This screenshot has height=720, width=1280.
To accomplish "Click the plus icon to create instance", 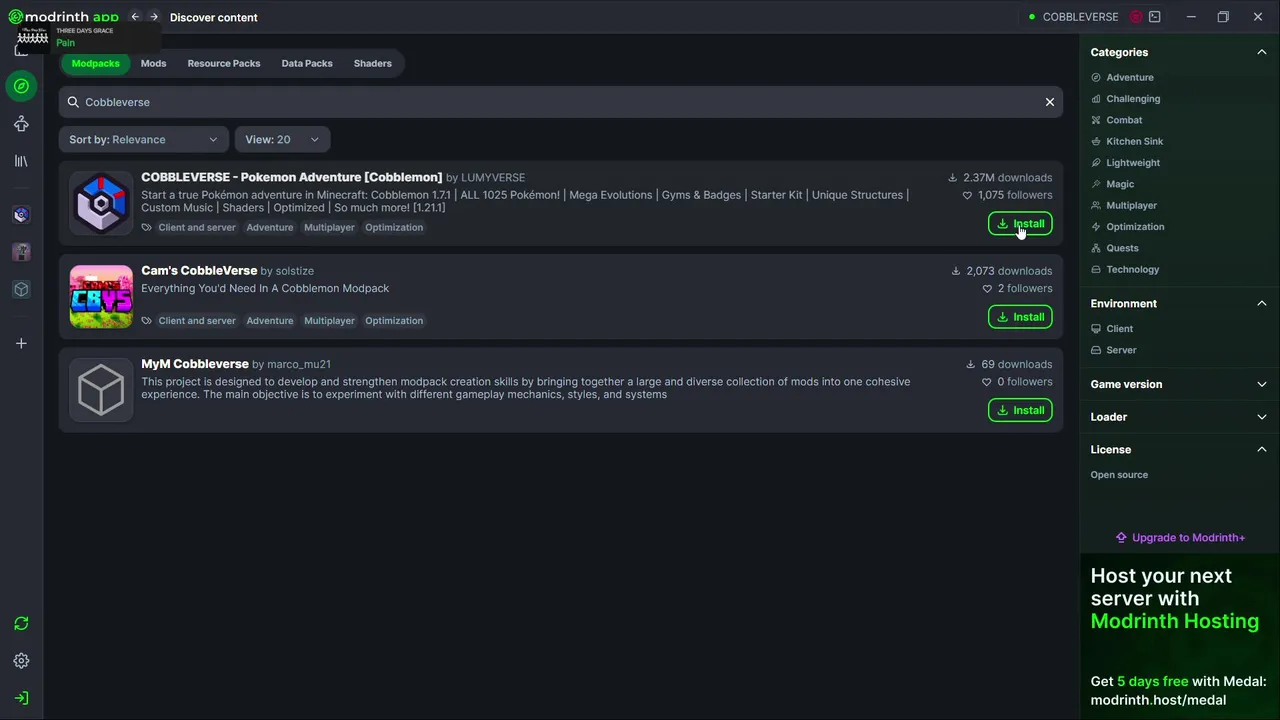I will pyautogui.click(x=21, y=343).
